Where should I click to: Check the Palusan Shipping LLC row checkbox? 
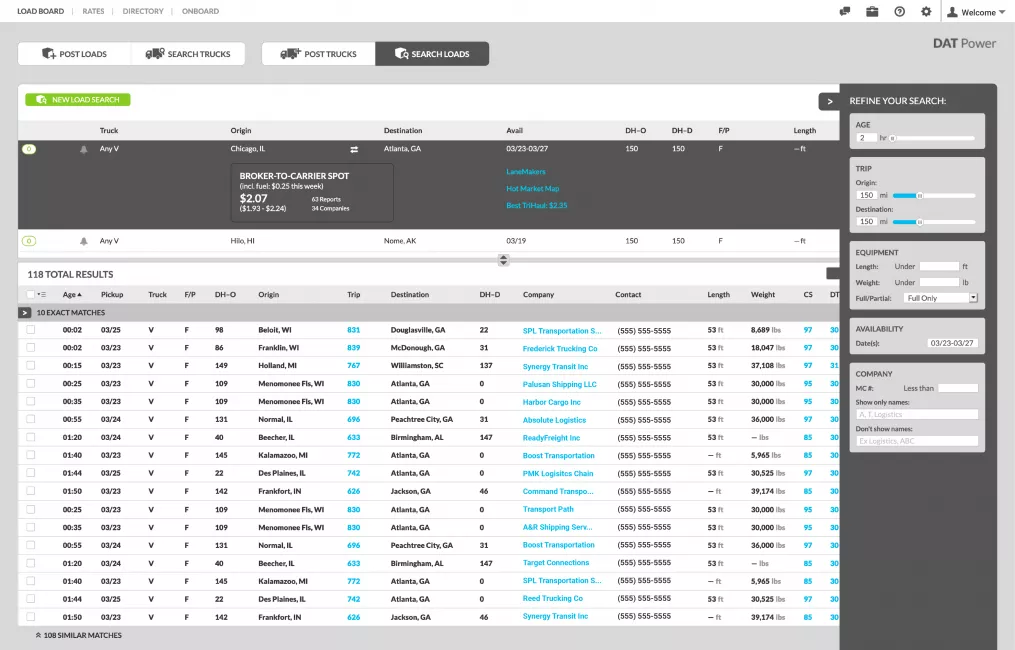30,383
